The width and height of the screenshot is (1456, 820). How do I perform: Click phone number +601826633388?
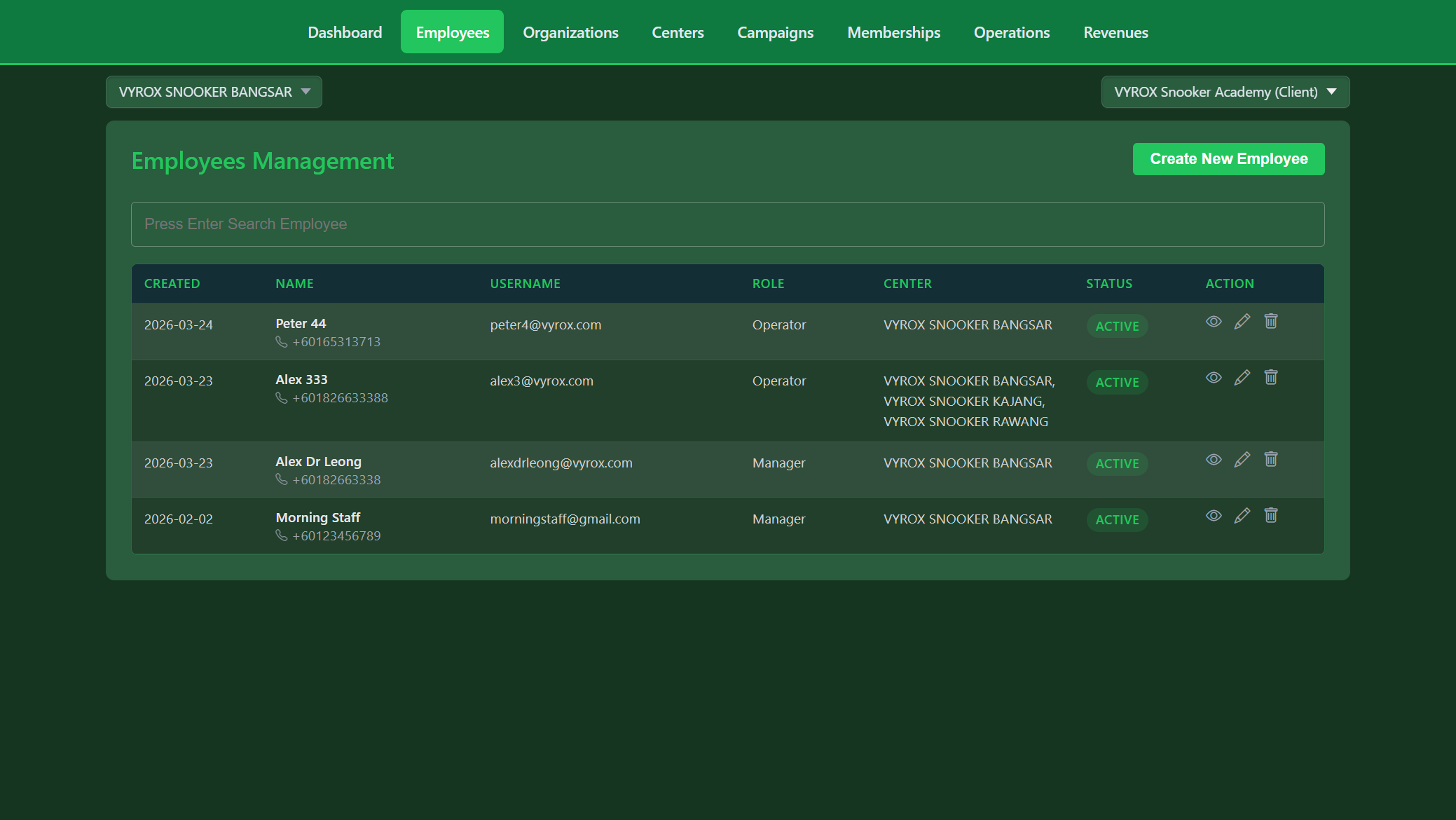tap(340, 397)
